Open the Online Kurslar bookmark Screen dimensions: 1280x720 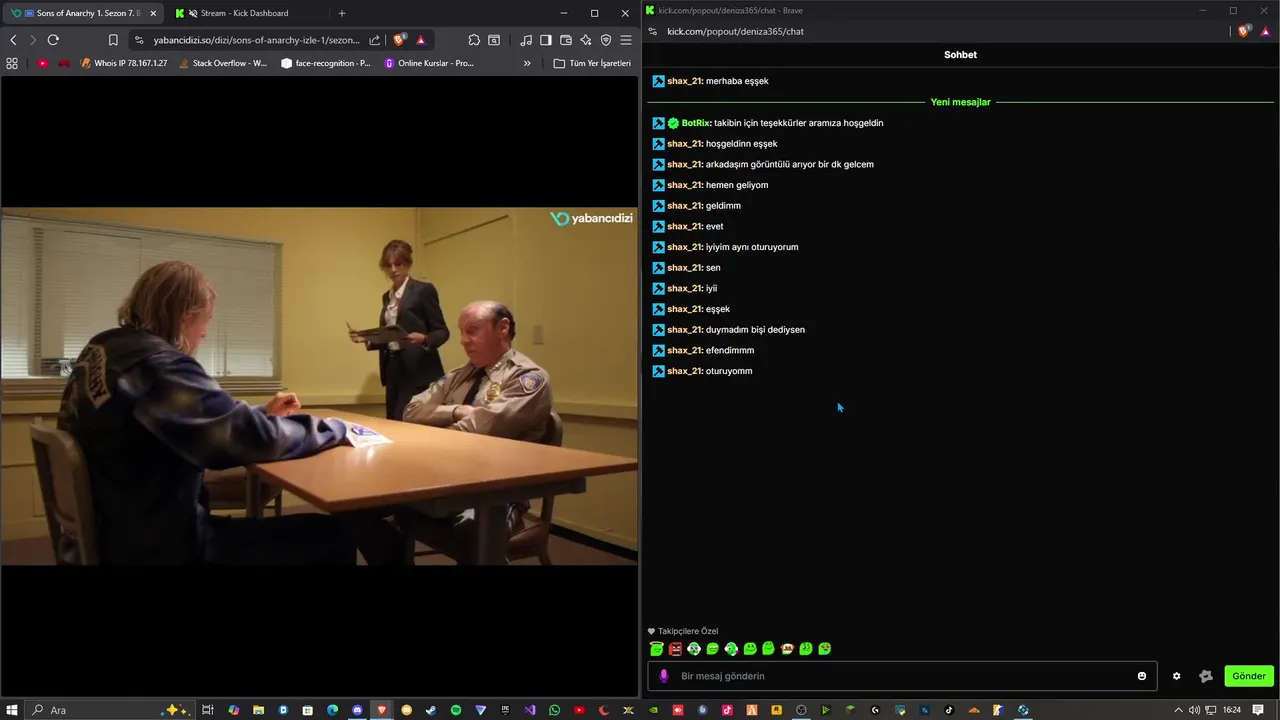429,63
